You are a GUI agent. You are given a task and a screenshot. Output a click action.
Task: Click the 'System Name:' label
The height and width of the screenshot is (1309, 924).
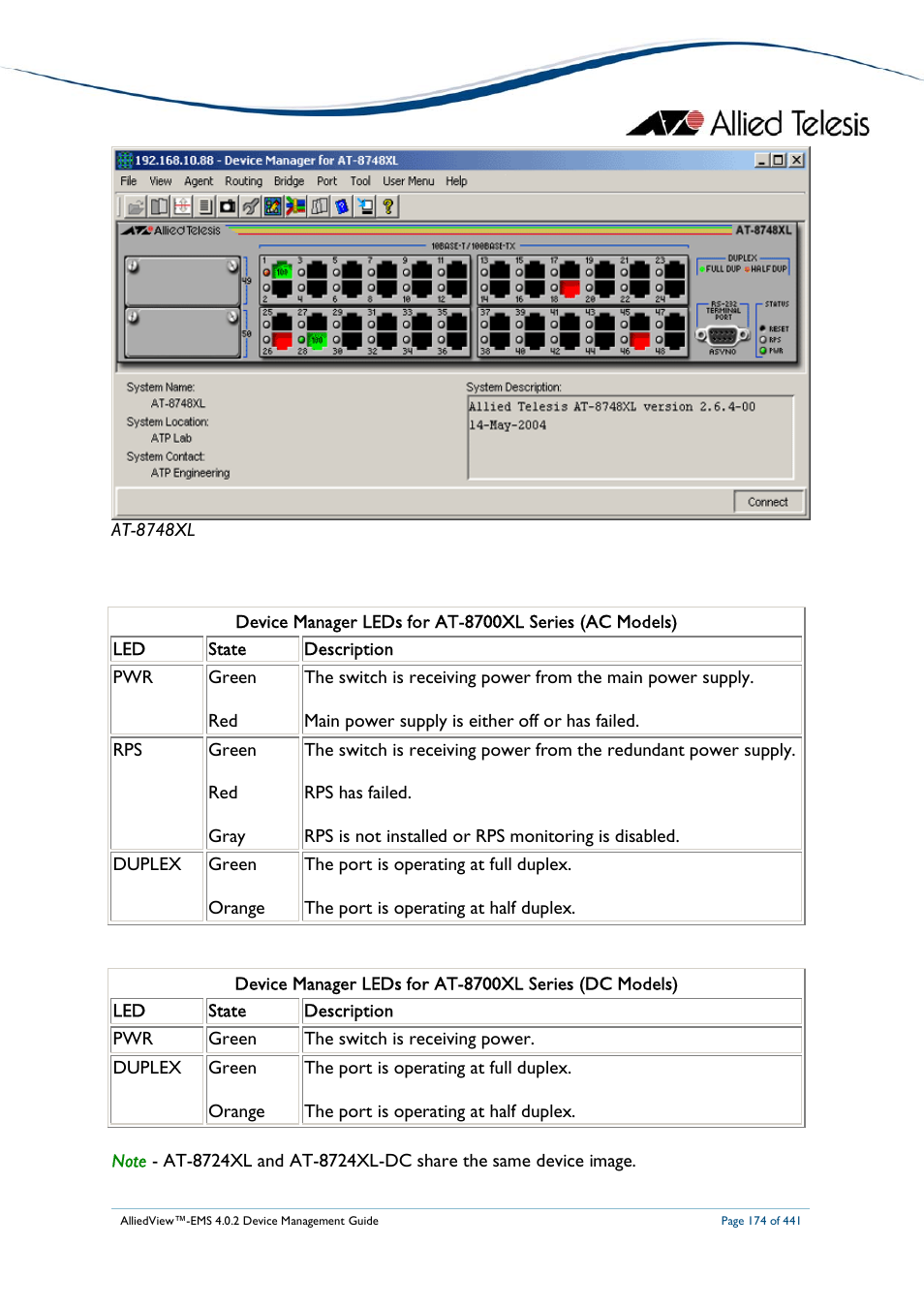pos(161,388)
